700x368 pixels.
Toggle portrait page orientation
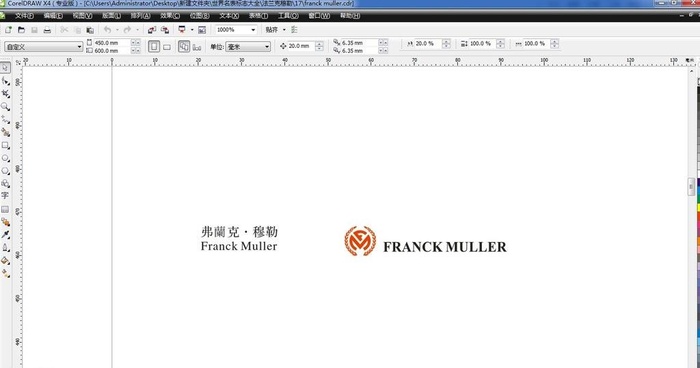click(154, 46)
